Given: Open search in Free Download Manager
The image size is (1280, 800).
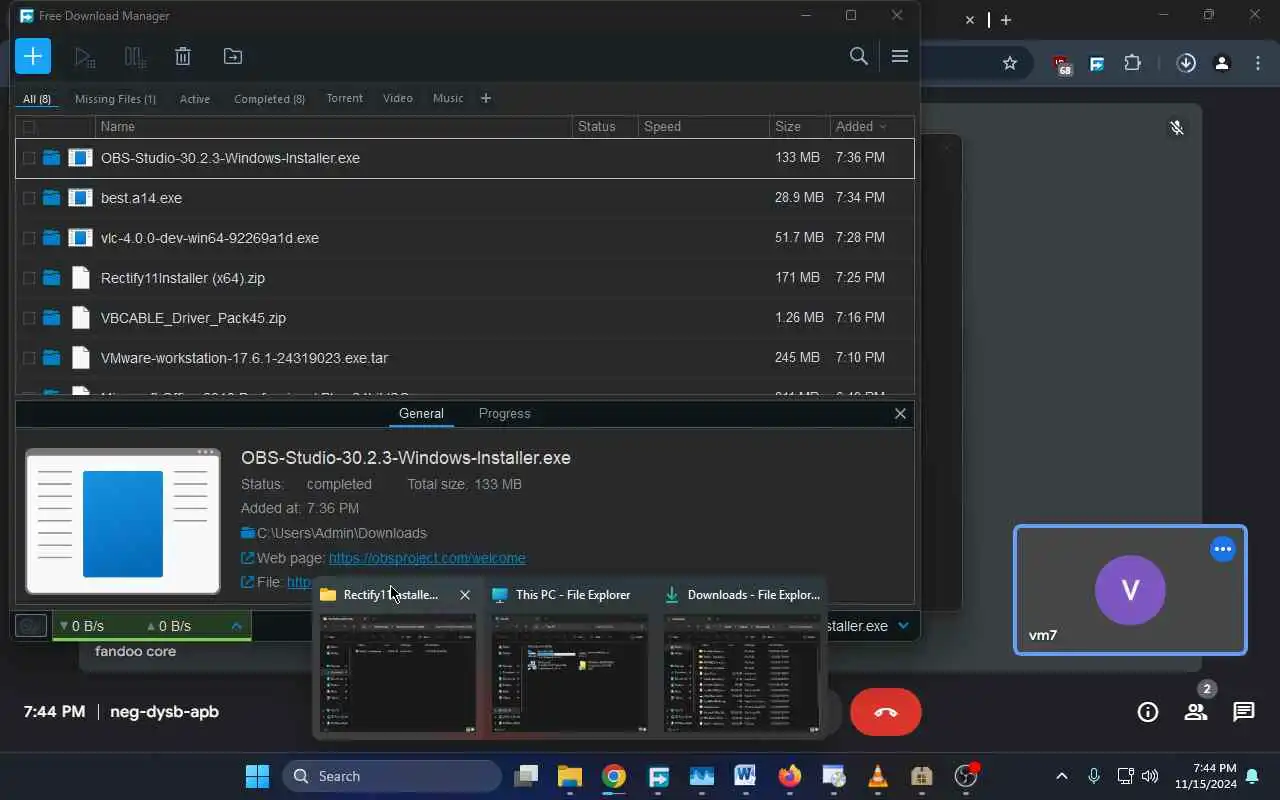Looking at the screenshot, I should (858, 56).
